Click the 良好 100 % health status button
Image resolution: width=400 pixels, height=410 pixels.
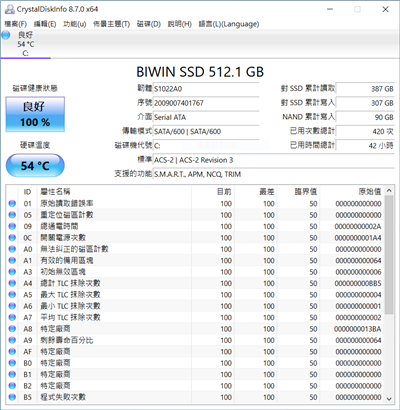(35, 114)
